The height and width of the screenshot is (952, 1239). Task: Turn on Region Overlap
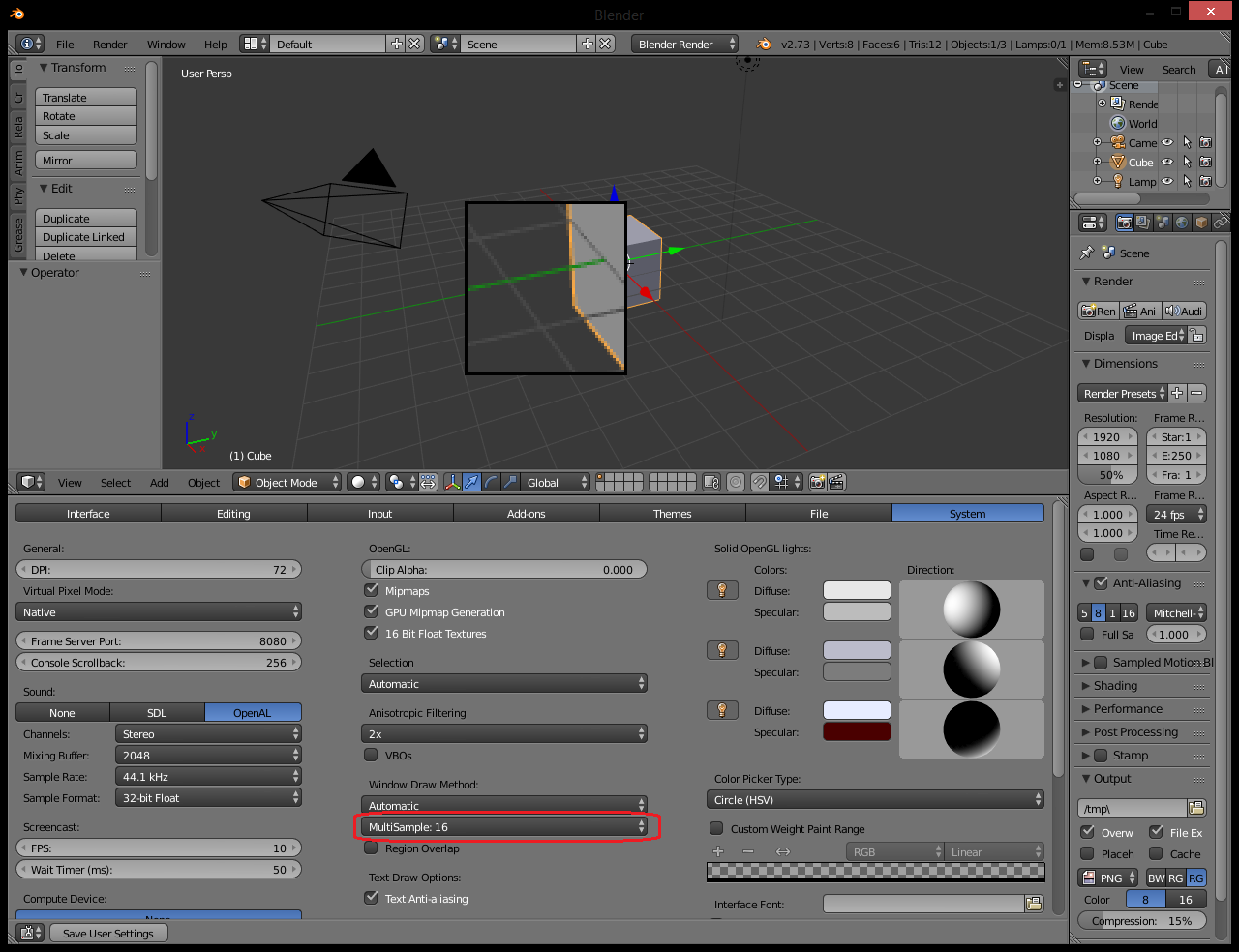point(371,848)
